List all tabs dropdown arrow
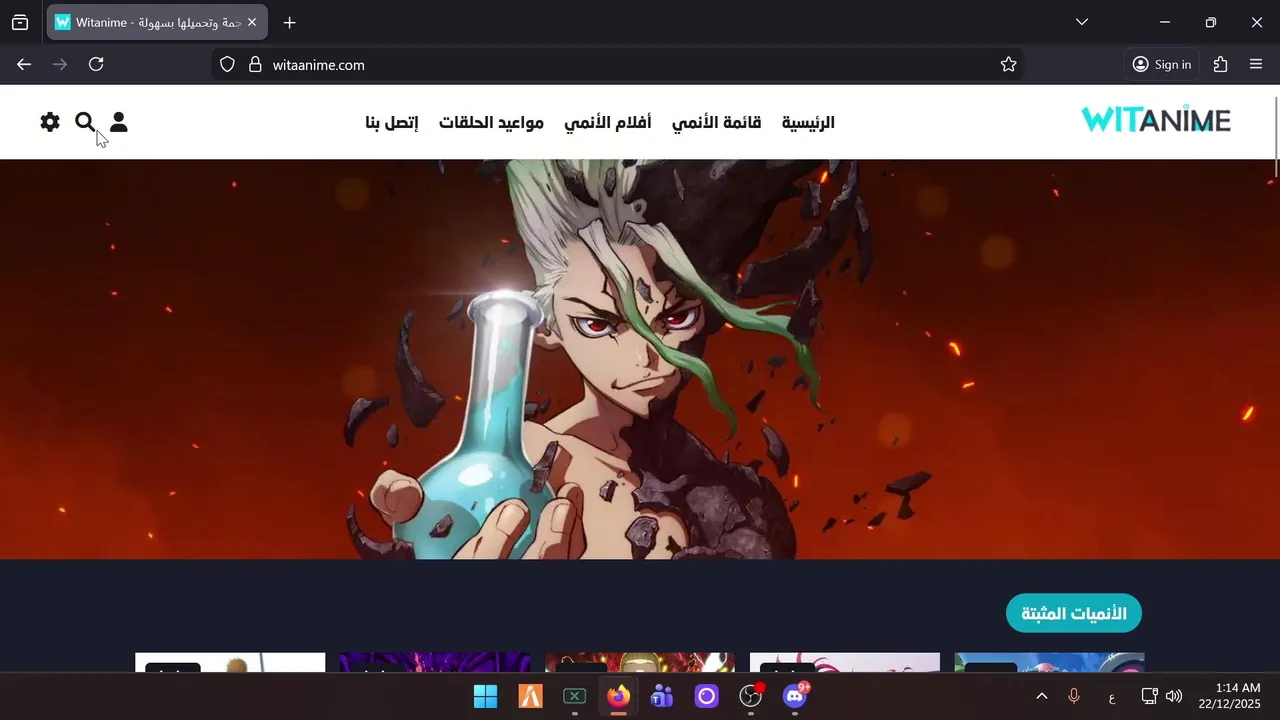The image size is (1280, 720). [1082, 22]
